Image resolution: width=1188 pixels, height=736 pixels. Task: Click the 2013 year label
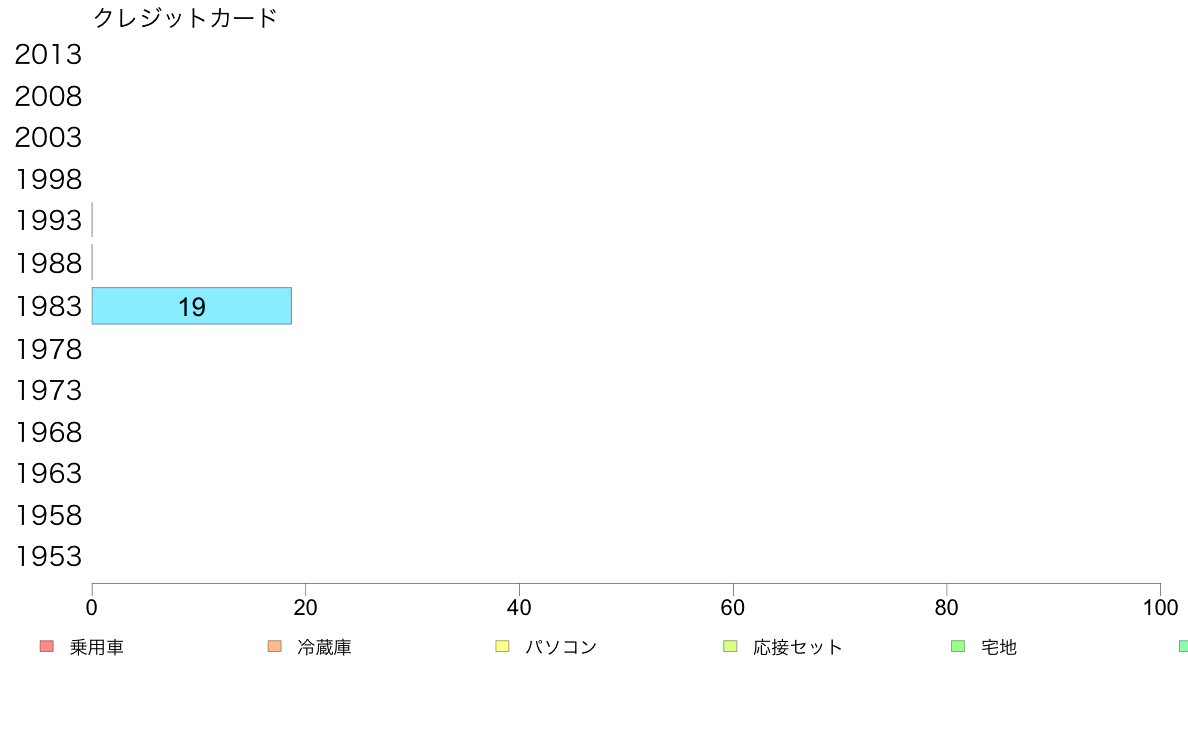point(48,55)
